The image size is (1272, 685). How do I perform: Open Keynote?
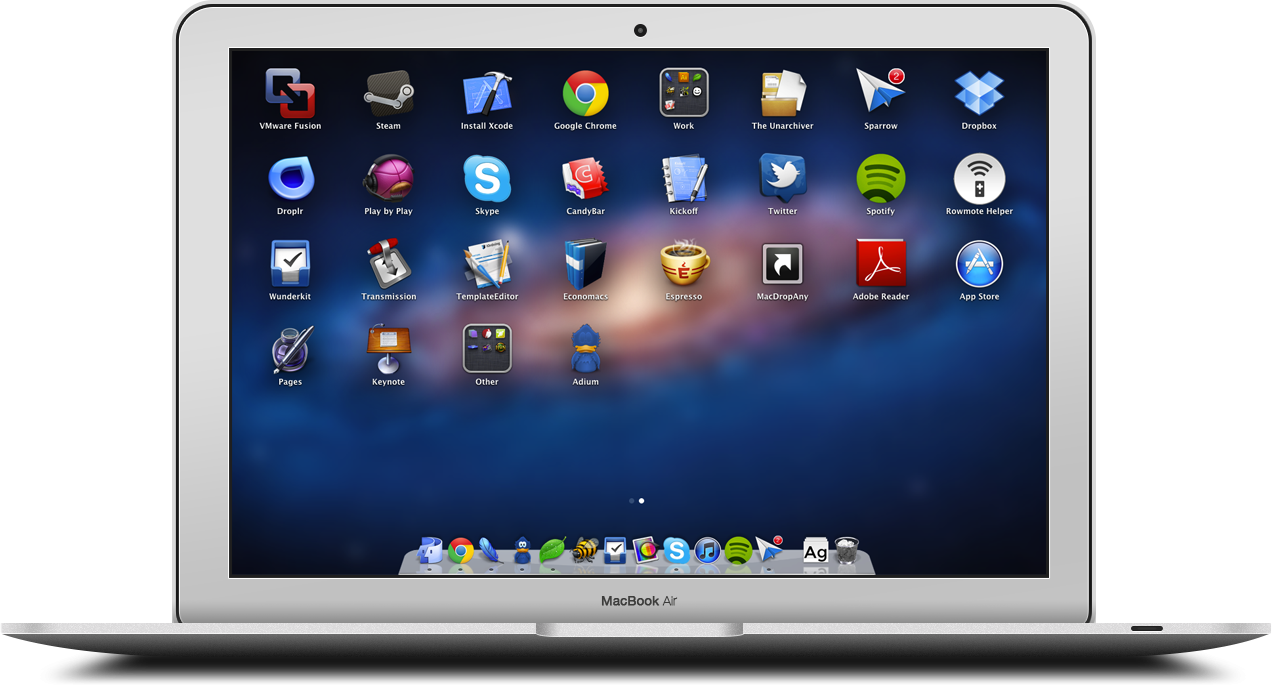(388, 349)
